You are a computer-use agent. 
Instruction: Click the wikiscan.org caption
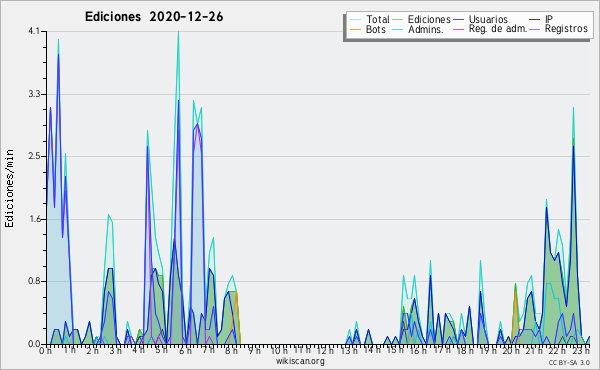[x=300, y=361]
